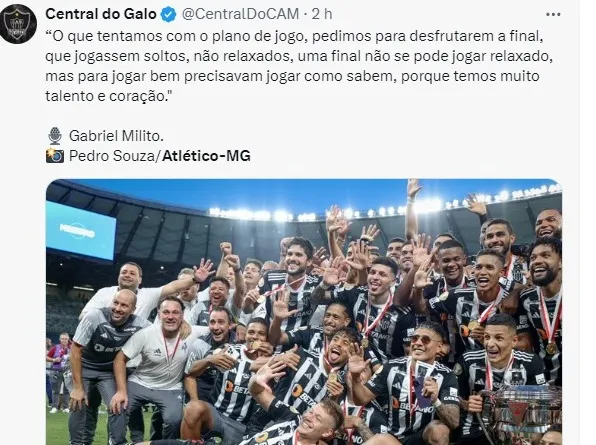Visit the @CentralDoCAM handle link
The width and height of the screenshot is (596, 445).
[x=240, y=14]
